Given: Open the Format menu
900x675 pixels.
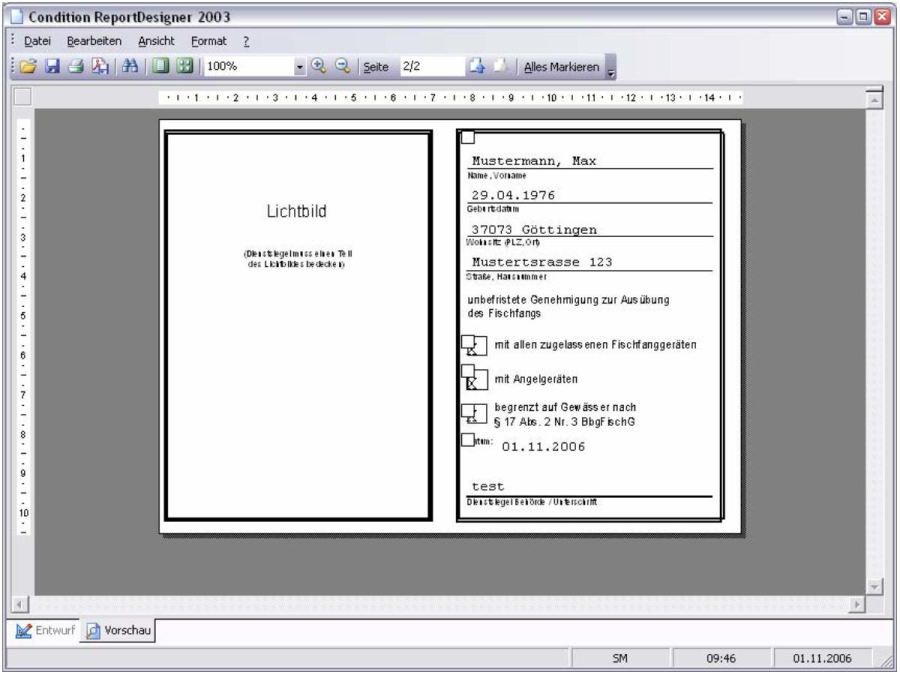Looking at the screenshot, I should [x=209, y=41].
